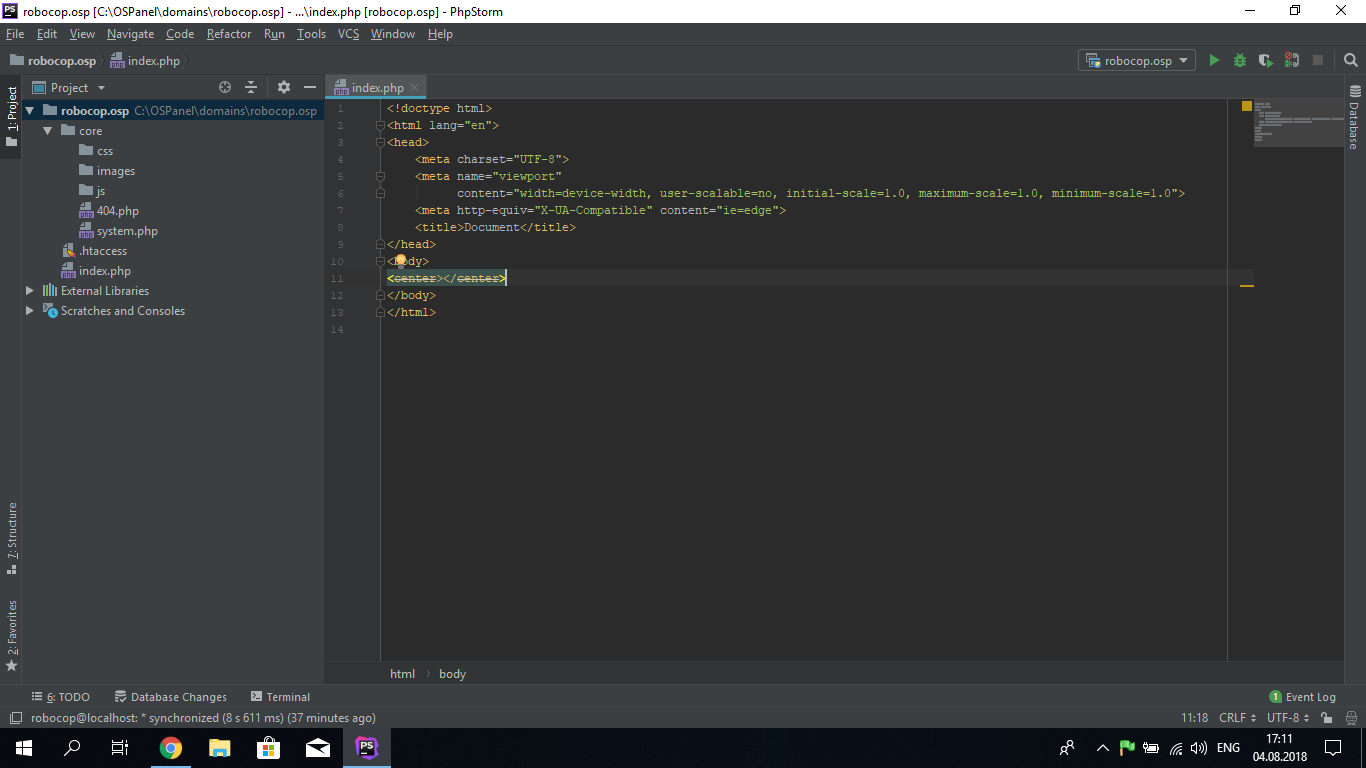The height and width of the screenshot is (768, 1366).
Task: Collapse all in the Project panel
Action: pos(251,88)
